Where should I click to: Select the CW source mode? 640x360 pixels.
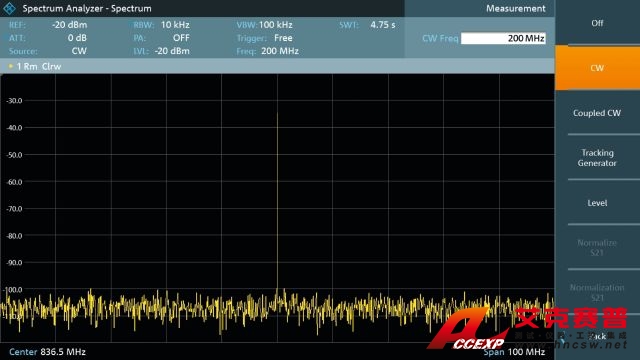click(597, 68)
